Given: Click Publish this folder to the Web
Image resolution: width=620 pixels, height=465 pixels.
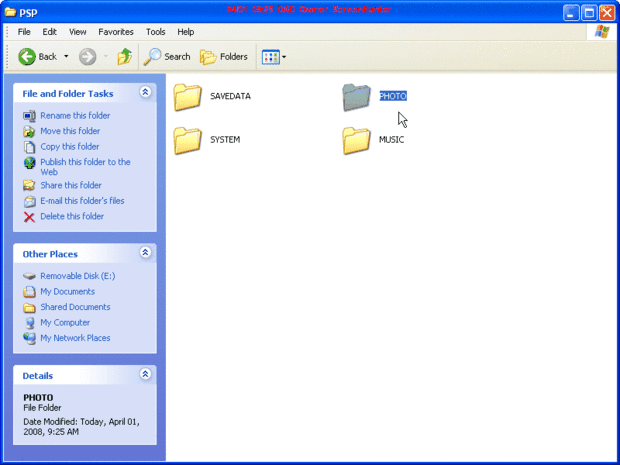Looking at the screenshot, I should (x=85, y=167).
